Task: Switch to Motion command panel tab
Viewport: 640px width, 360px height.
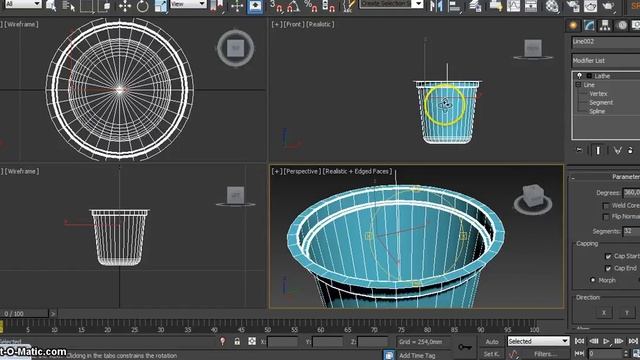Action: tap(622, 25)
